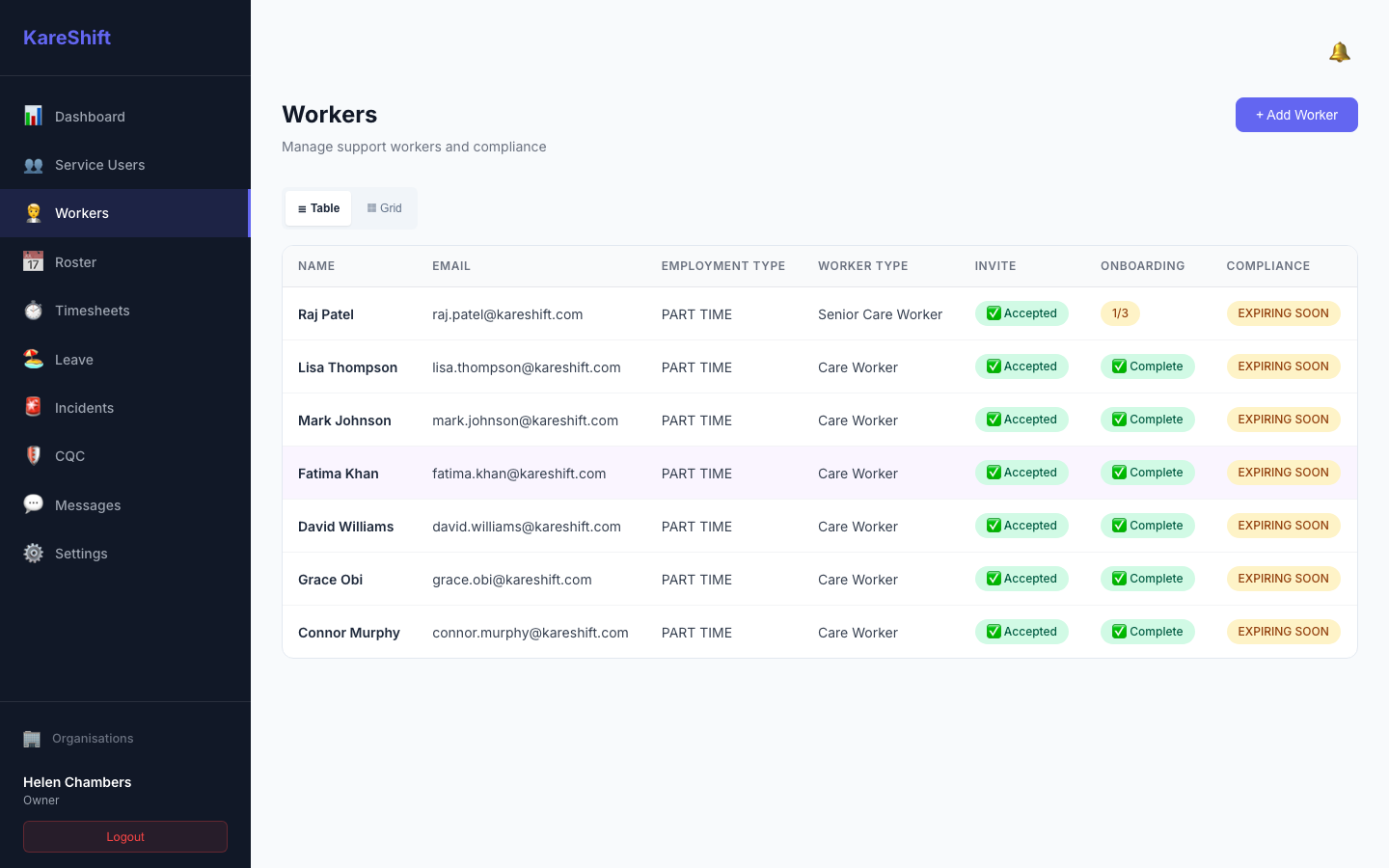Select worker Lisa Thompson
The width and height of the screenshot is (1389, 868).
tap(347, 367)
